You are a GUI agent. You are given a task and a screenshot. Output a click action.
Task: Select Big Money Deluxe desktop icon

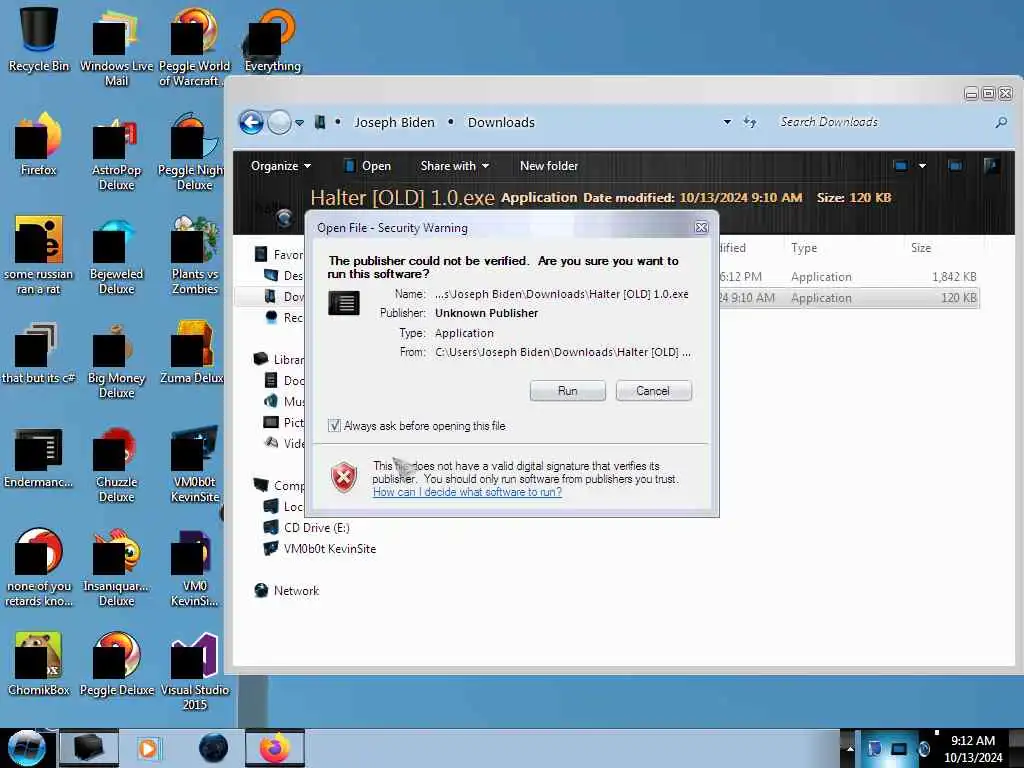point(116,359)
